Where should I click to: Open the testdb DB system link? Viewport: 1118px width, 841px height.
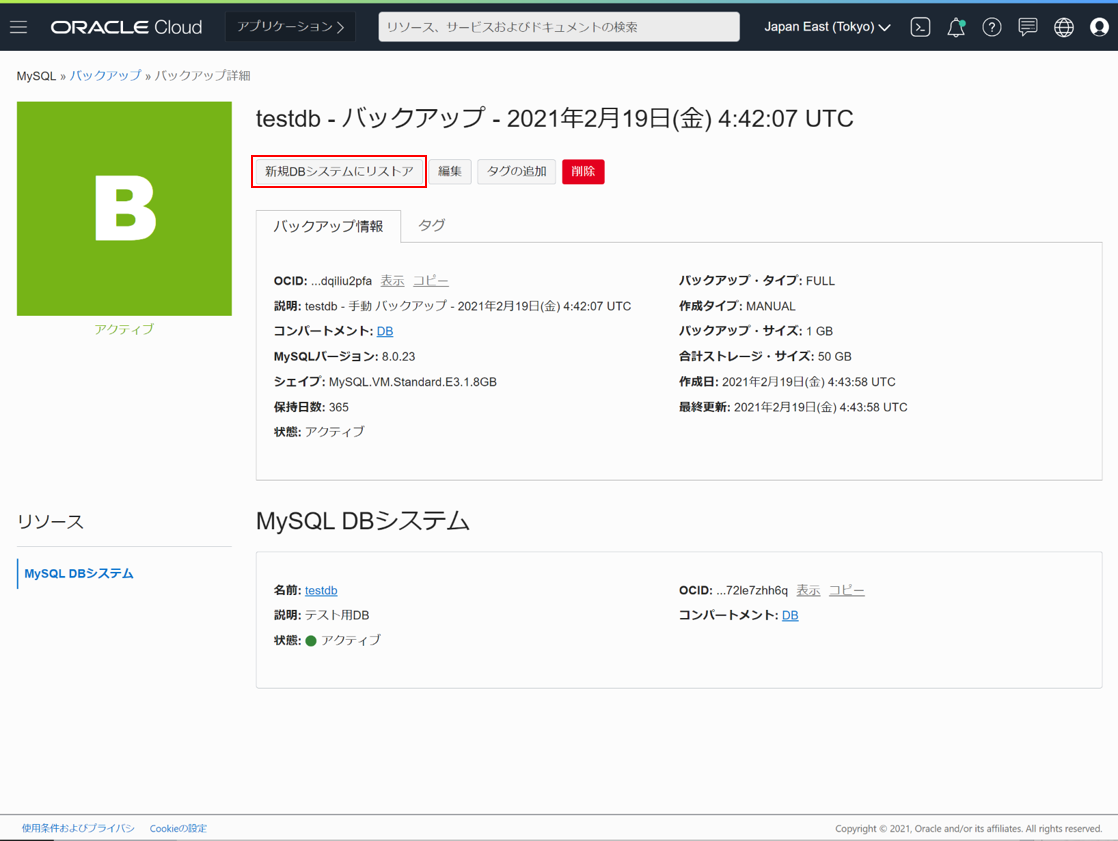[321, 590]
